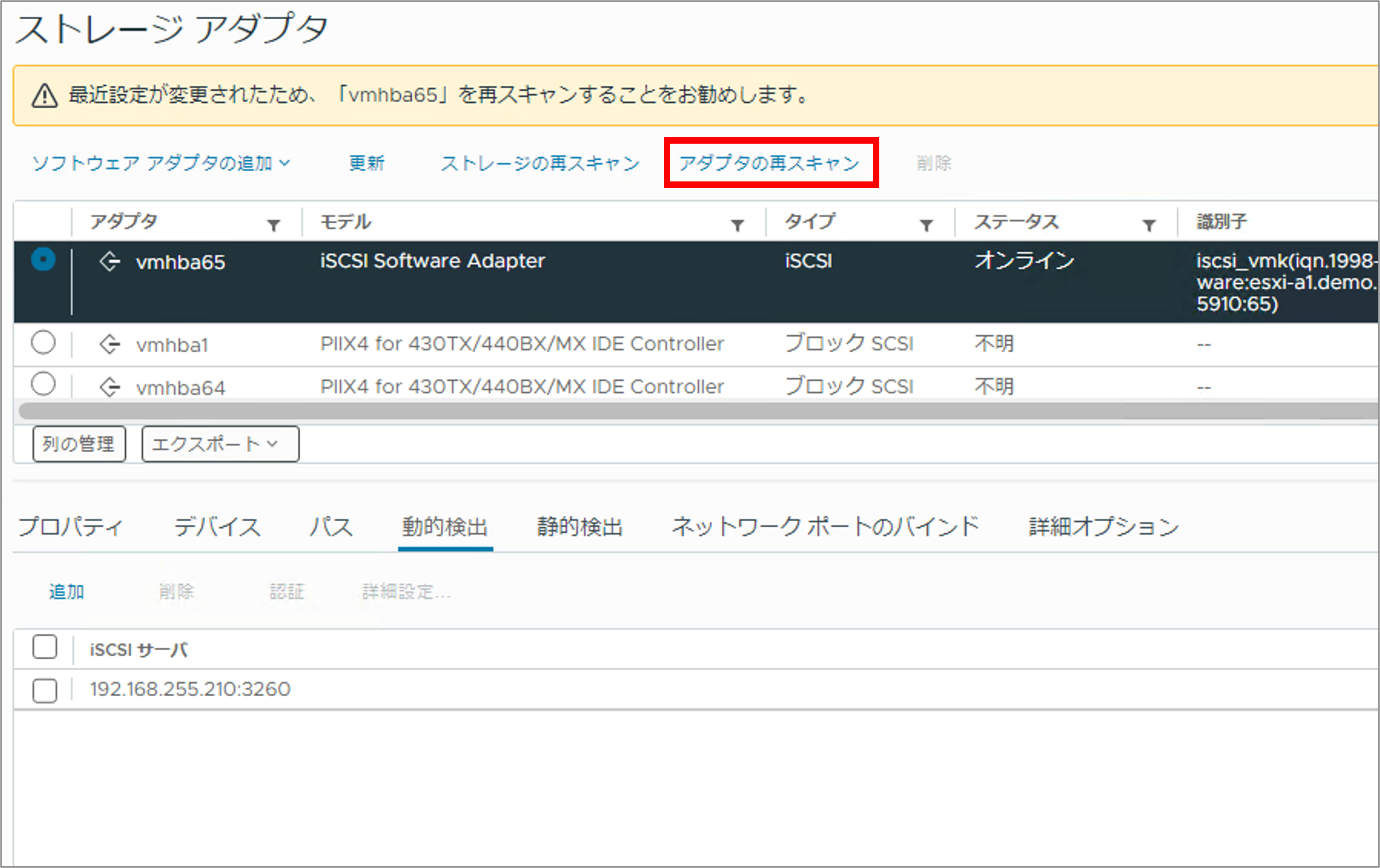This screenshot has height=868, width=1380.
Task: Click the iSCSI Software Adapter model cell
Action: click(433, 261)
